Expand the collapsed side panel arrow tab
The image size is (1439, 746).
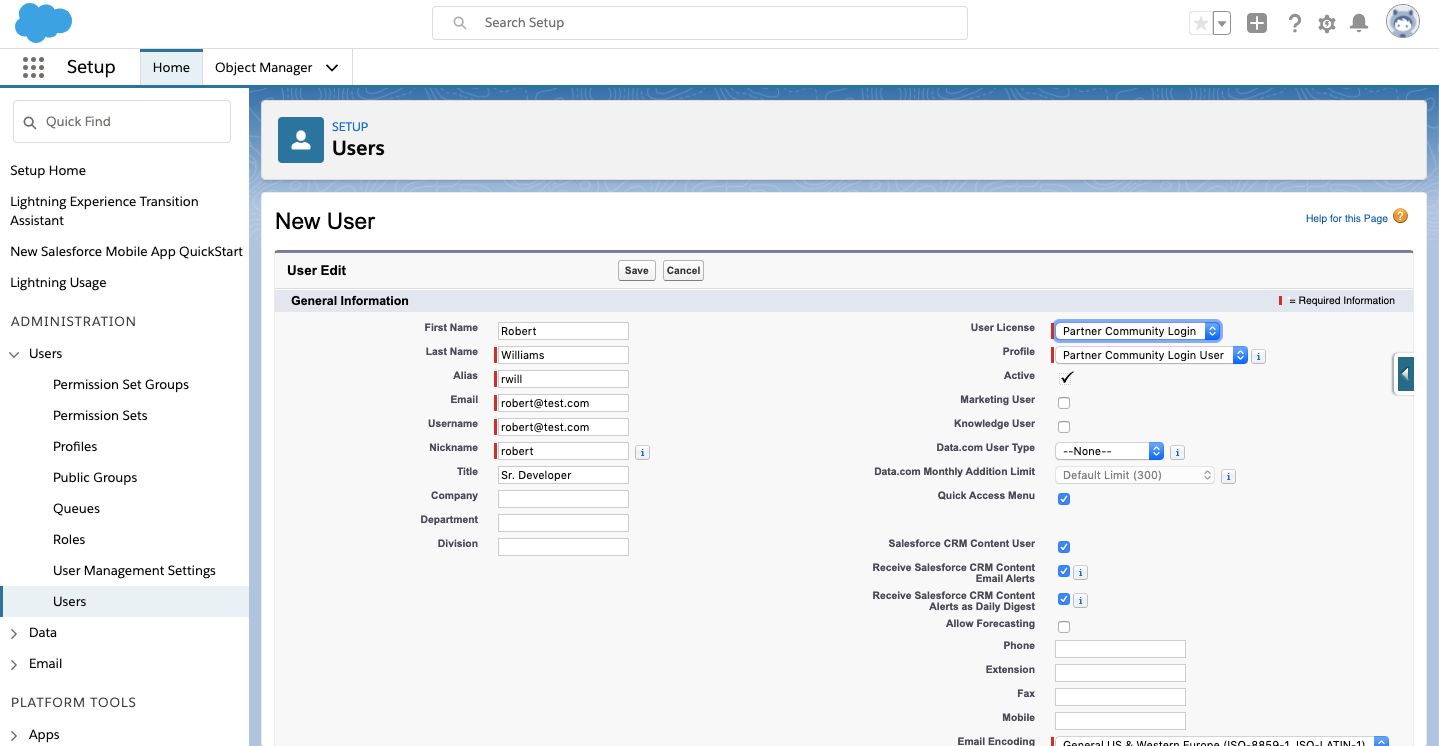click(1404, 374)
